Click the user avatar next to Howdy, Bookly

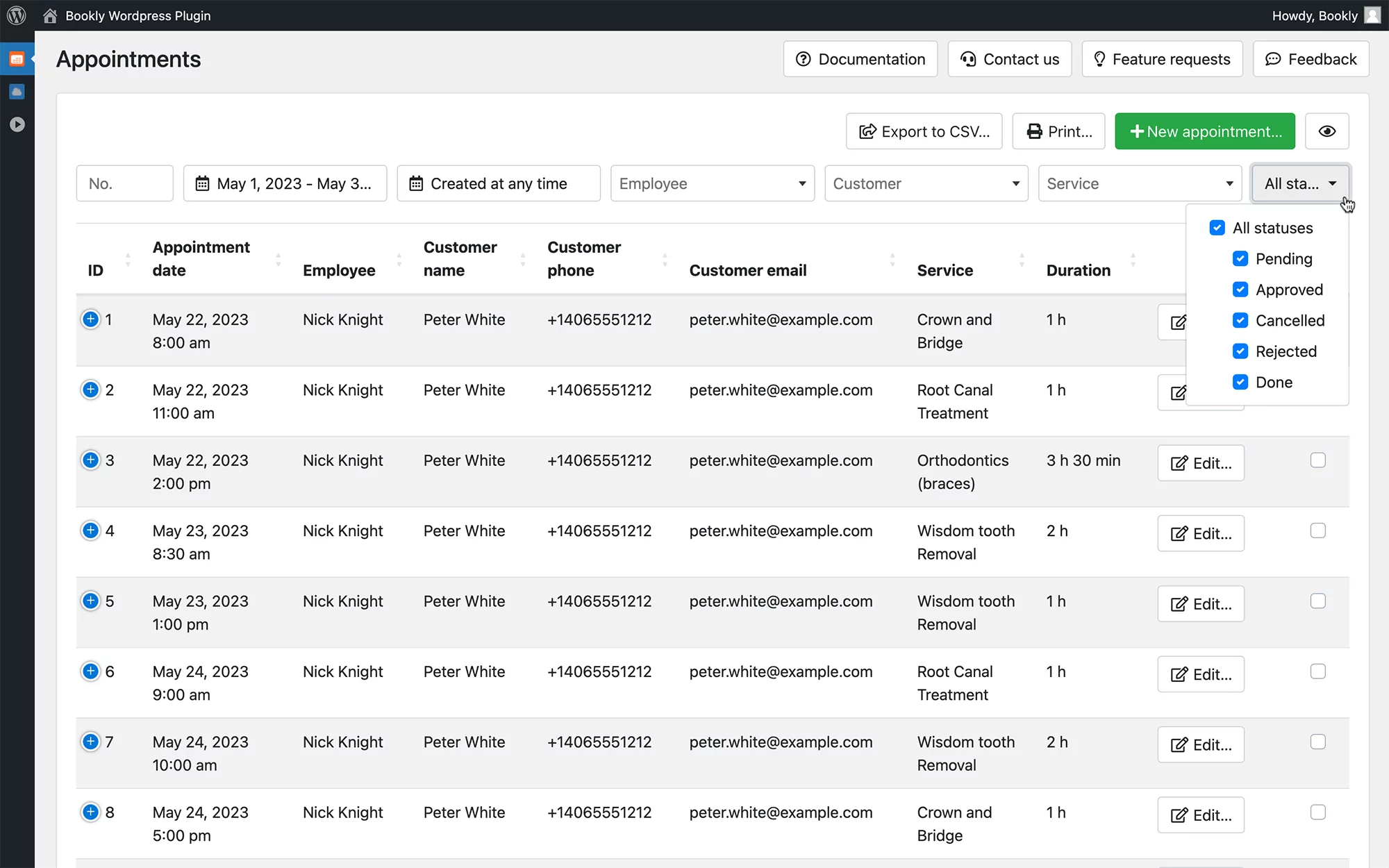pyautogui.click(x=1372, y=15)
